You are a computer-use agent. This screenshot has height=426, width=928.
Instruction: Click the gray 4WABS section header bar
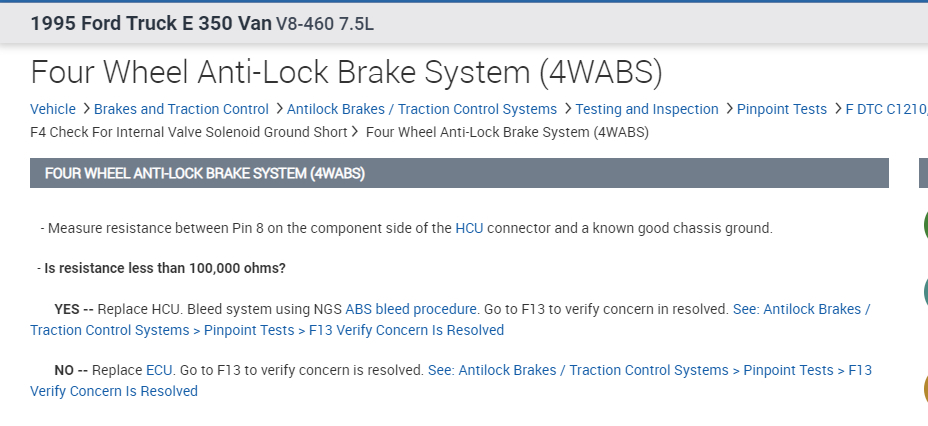[459, 173]
